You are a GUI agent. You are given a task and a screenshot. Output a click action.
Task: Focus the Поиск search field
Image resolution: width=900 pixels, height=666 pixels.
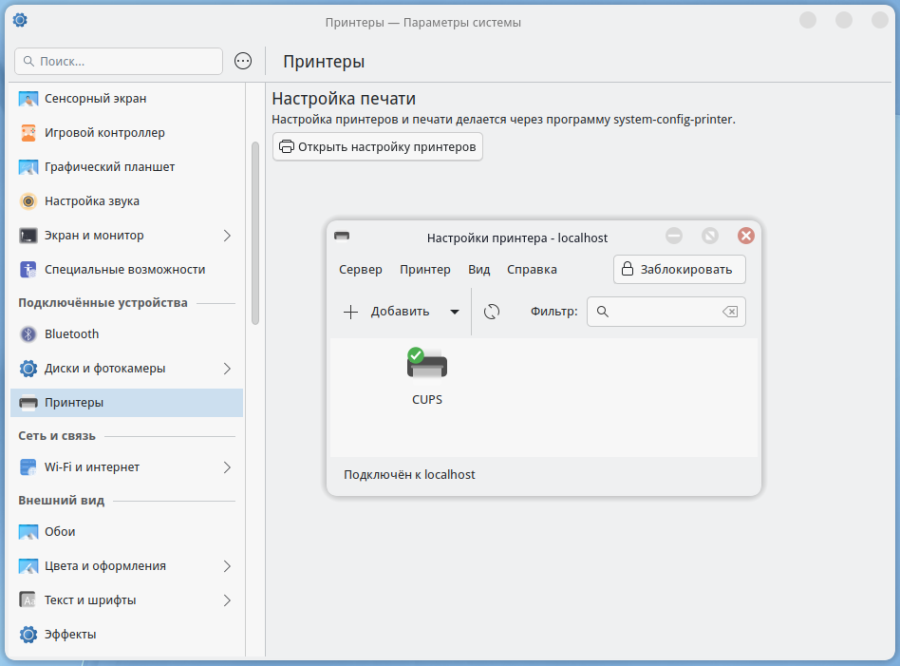118,61
